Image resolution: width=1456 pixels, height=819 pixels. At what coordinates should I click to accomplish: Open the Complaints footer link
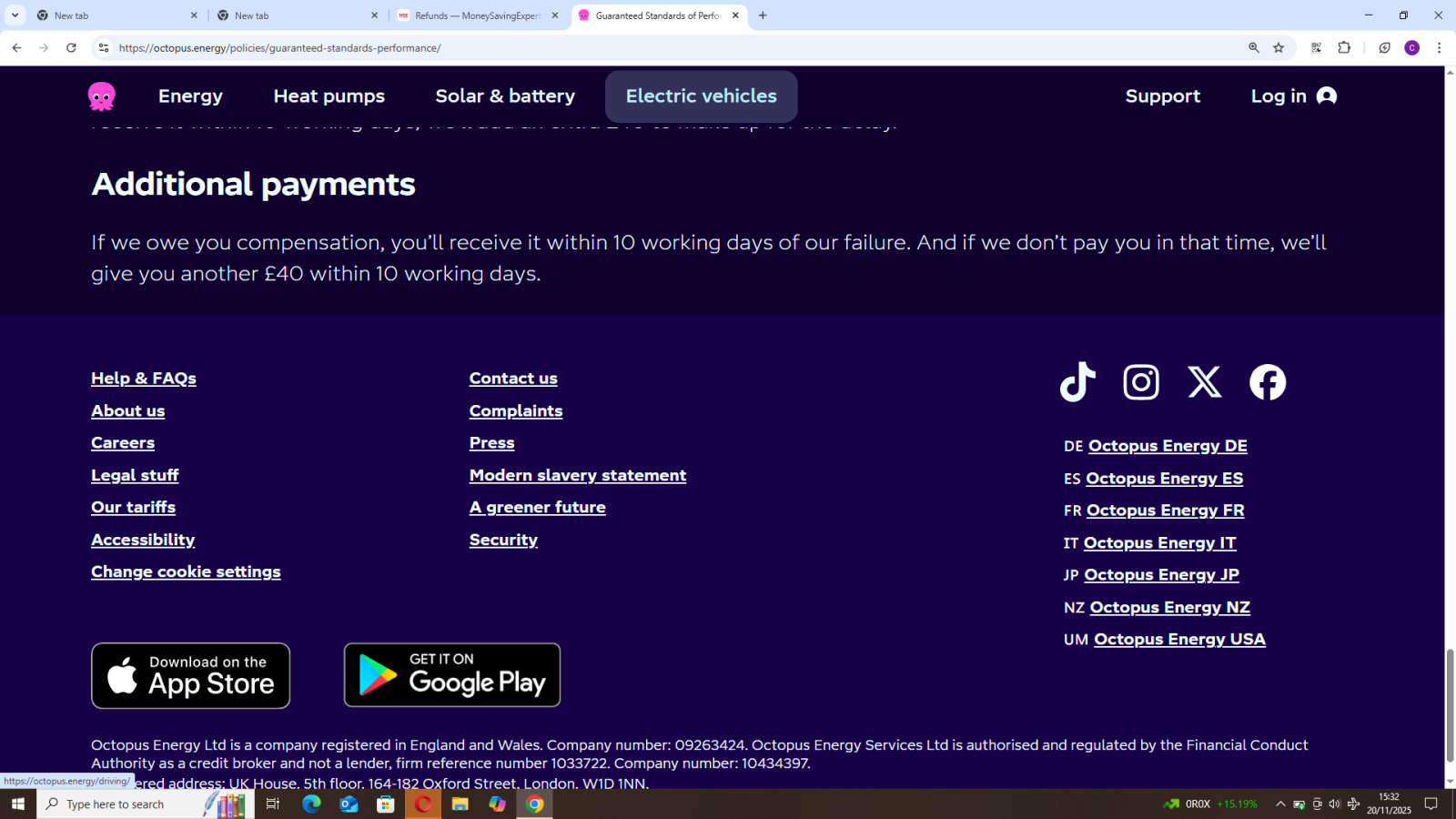point(515,411)
